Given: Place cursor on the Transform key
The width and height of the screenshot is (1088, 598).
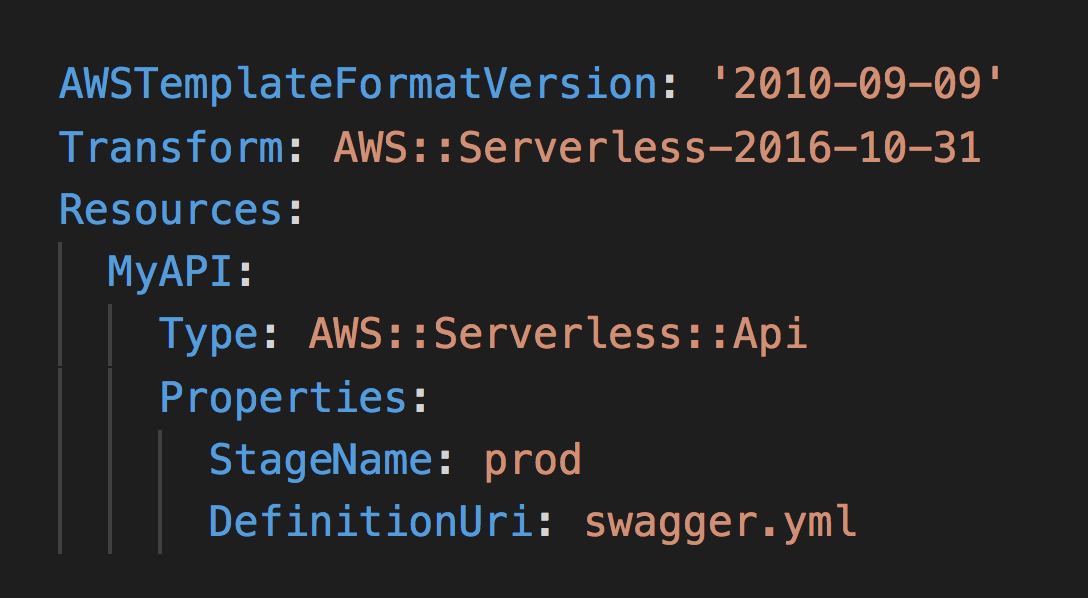Looking at the screenshot, I should click(x=171, y=147).
